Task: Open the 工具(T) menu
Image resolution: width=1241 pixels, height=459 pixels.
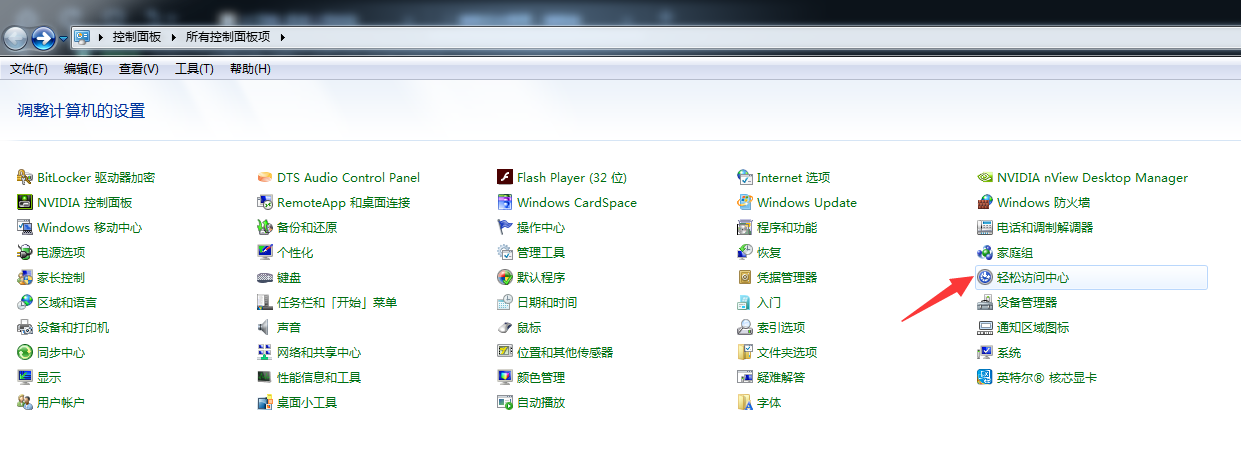Action: point(195,69)
